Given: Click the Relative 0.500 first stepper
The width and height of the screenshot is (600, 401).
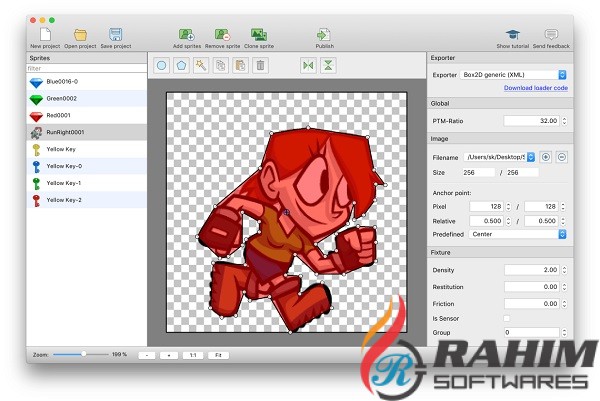Looking at the screenshot, I should [x=508, y=221].
